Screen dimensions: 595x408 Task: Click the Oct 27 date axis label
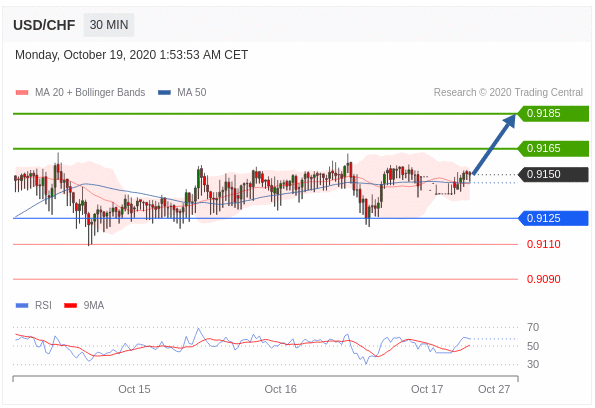point(494,389)
